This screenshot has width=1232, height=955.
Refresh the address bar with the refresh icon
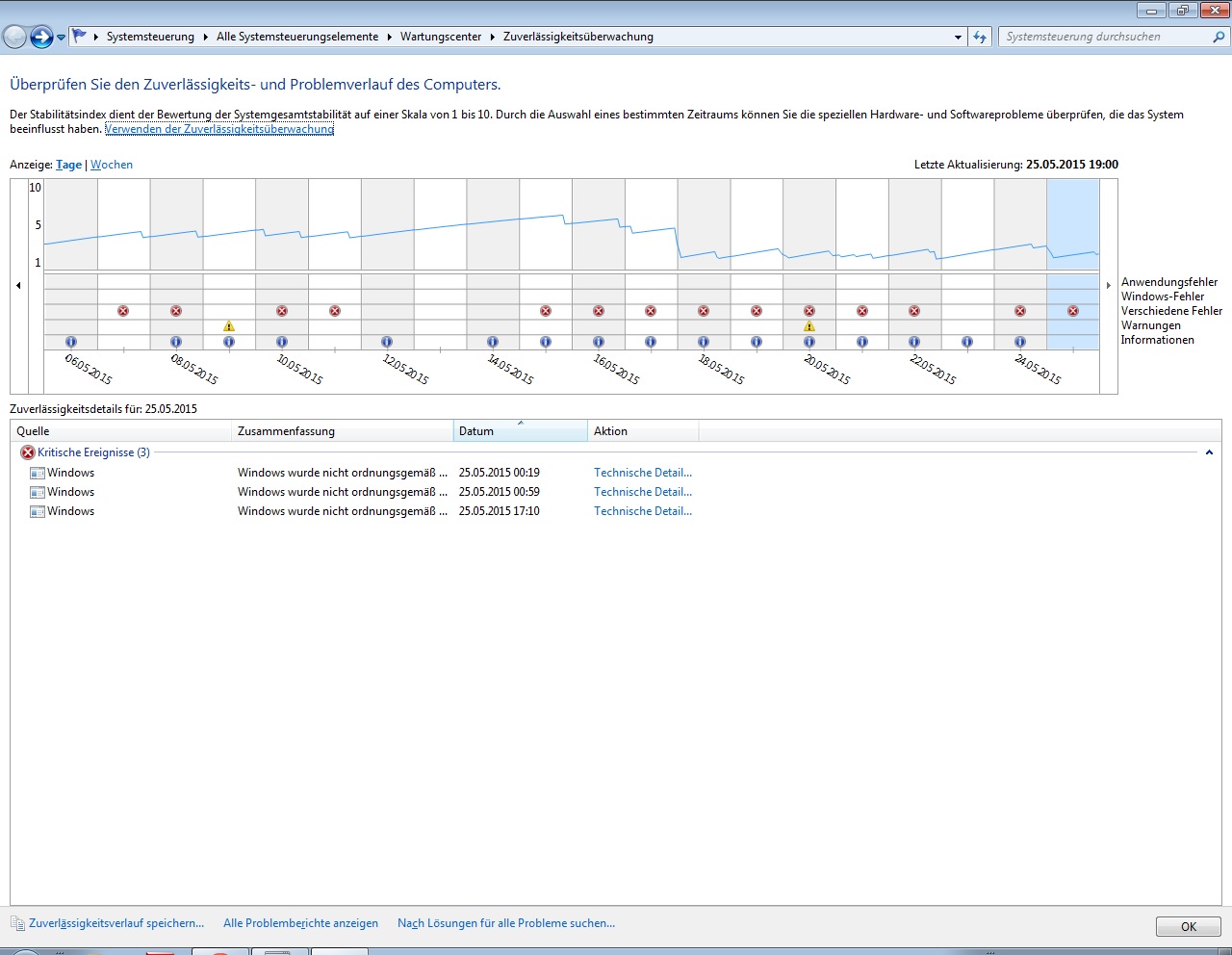[980, 37]
